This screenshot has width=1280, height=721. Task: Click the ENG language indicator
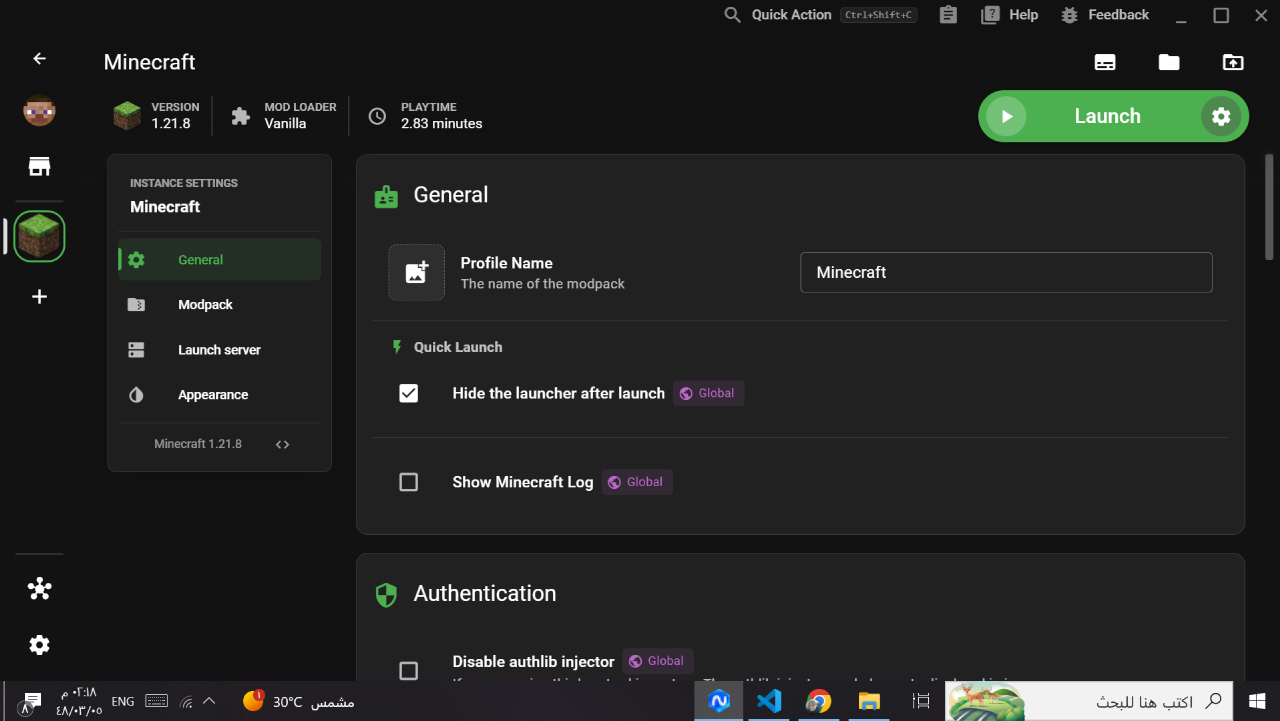point(123,701)
